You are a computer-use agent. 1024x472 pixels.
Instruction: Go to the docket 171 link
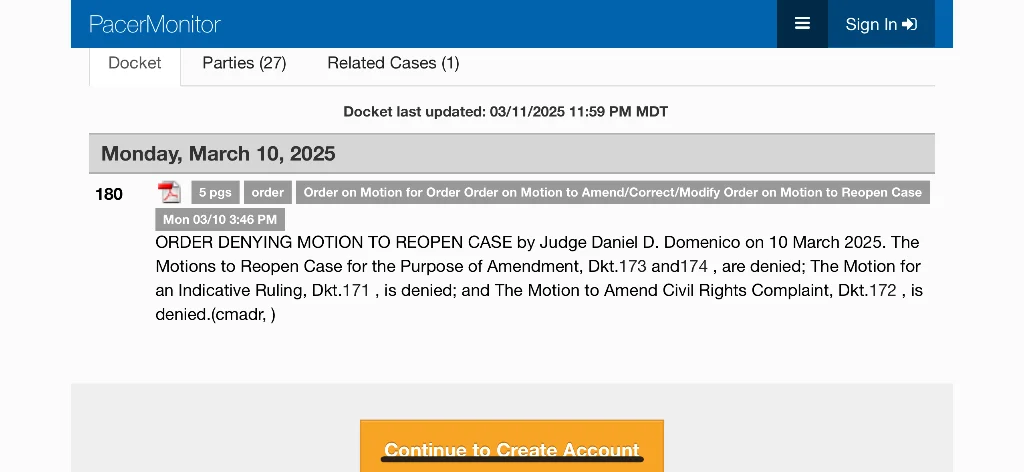[356, 291]
